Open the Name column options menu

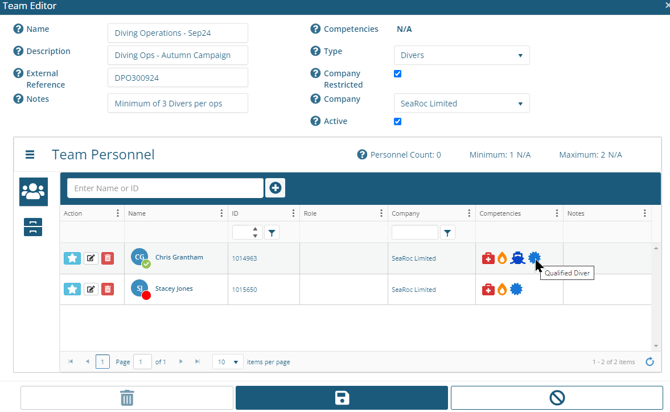point(221,214)
